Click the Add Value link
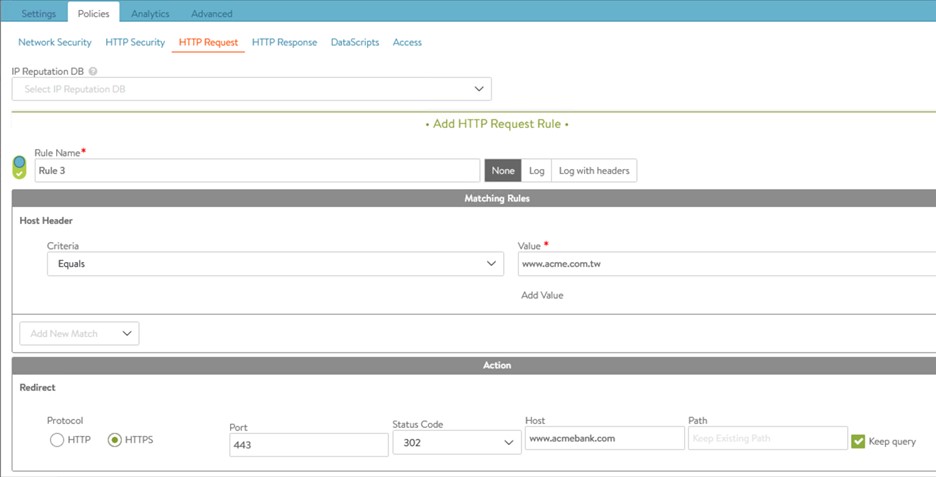The image size is (936, 477). (x=543, y=296)
